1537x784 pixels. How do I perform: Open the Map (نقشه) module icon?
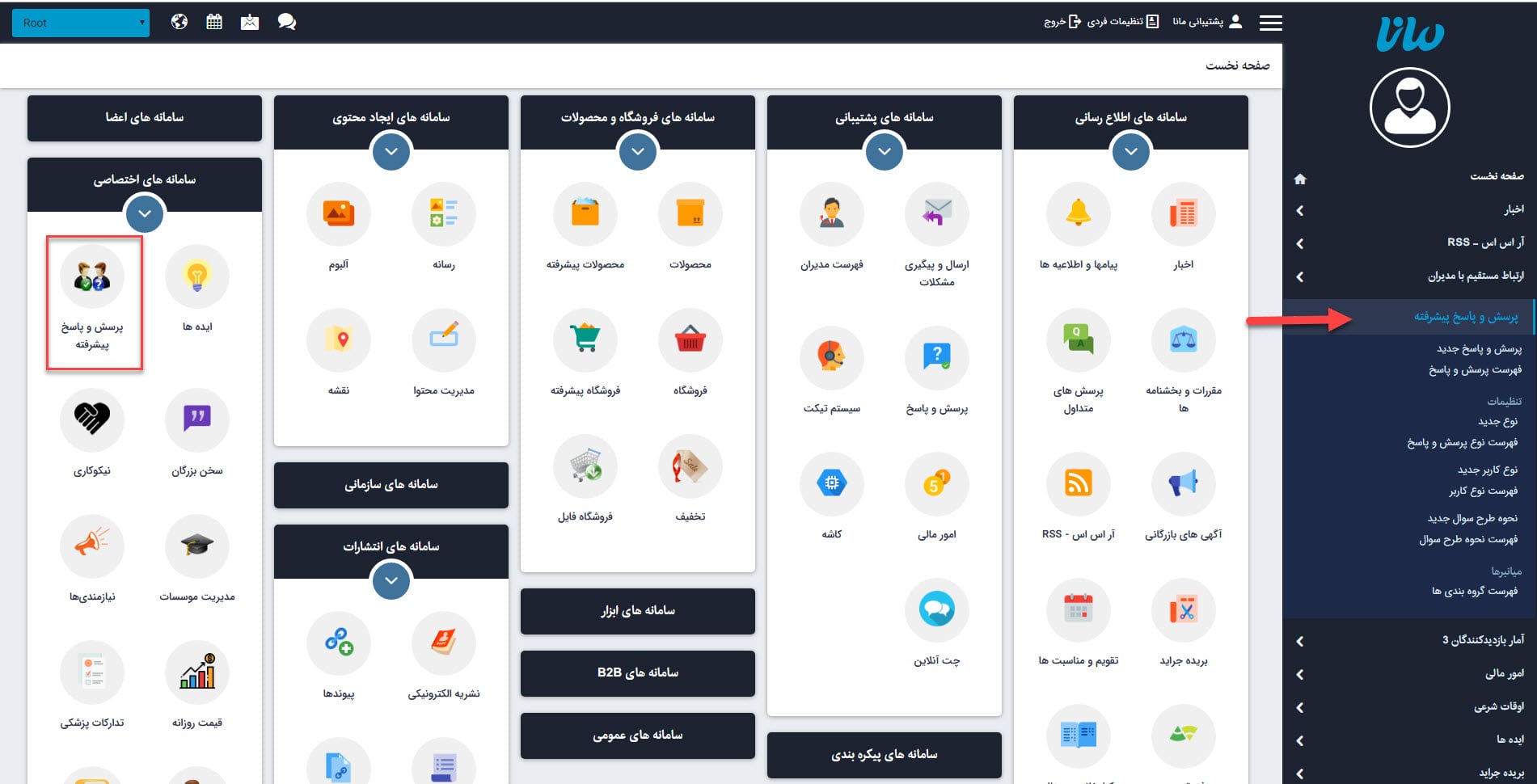(338, 340)
